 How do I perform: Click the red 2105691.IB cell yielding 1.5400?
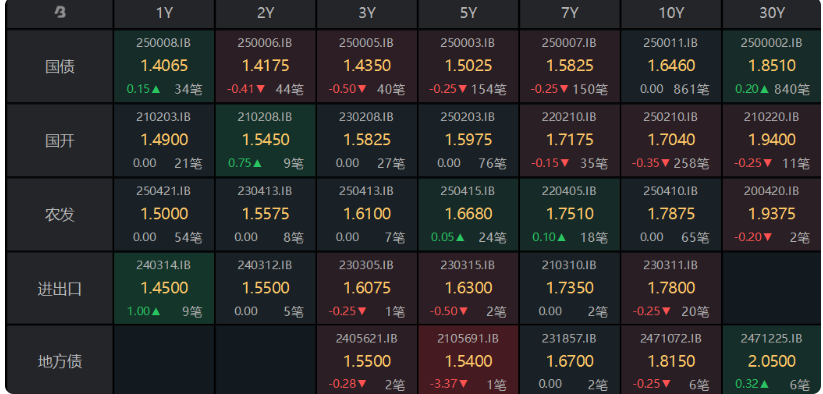click(x=468, y=361)
